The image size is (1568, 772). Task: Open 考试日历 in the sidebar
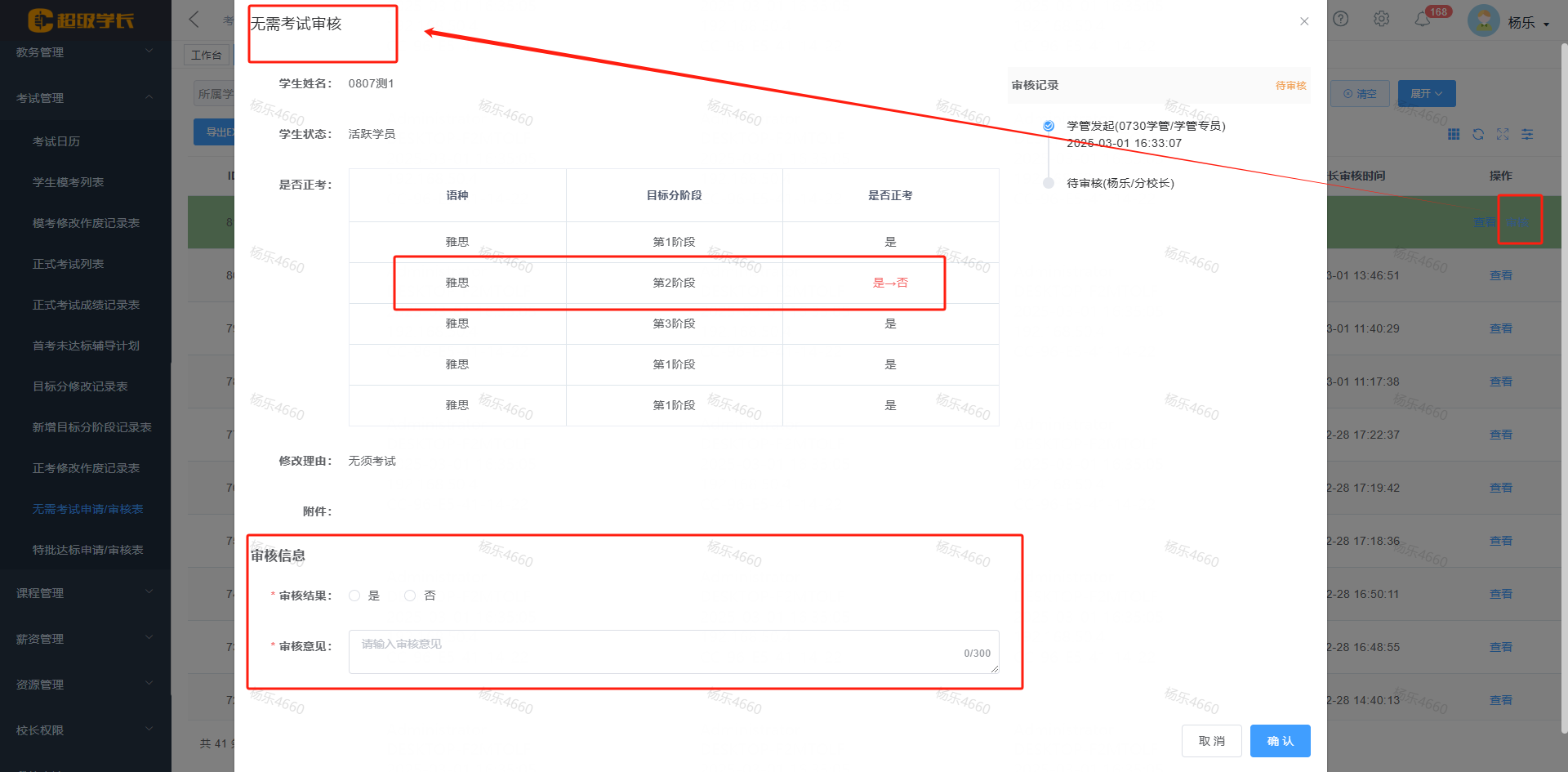click(56, 141)
